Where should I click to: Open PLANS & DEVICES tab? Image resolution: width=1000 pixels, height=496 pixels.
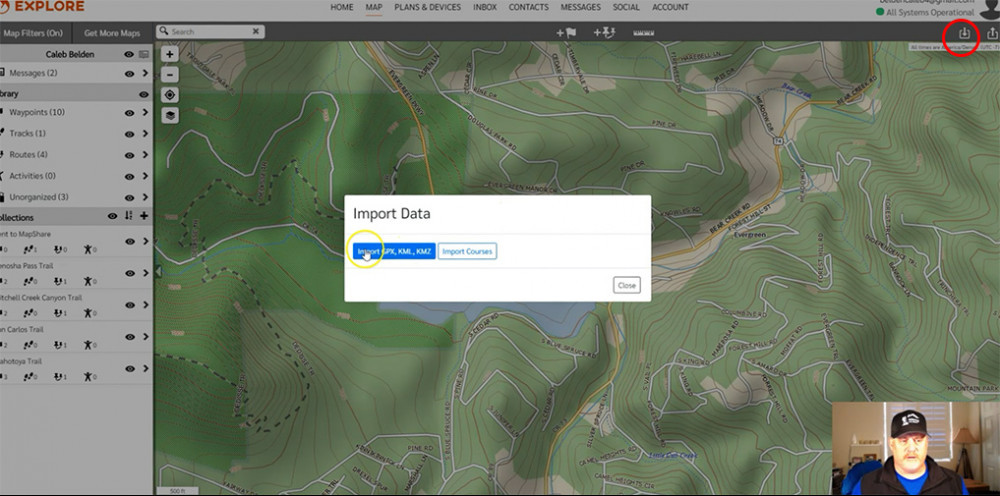pos(427,8)
